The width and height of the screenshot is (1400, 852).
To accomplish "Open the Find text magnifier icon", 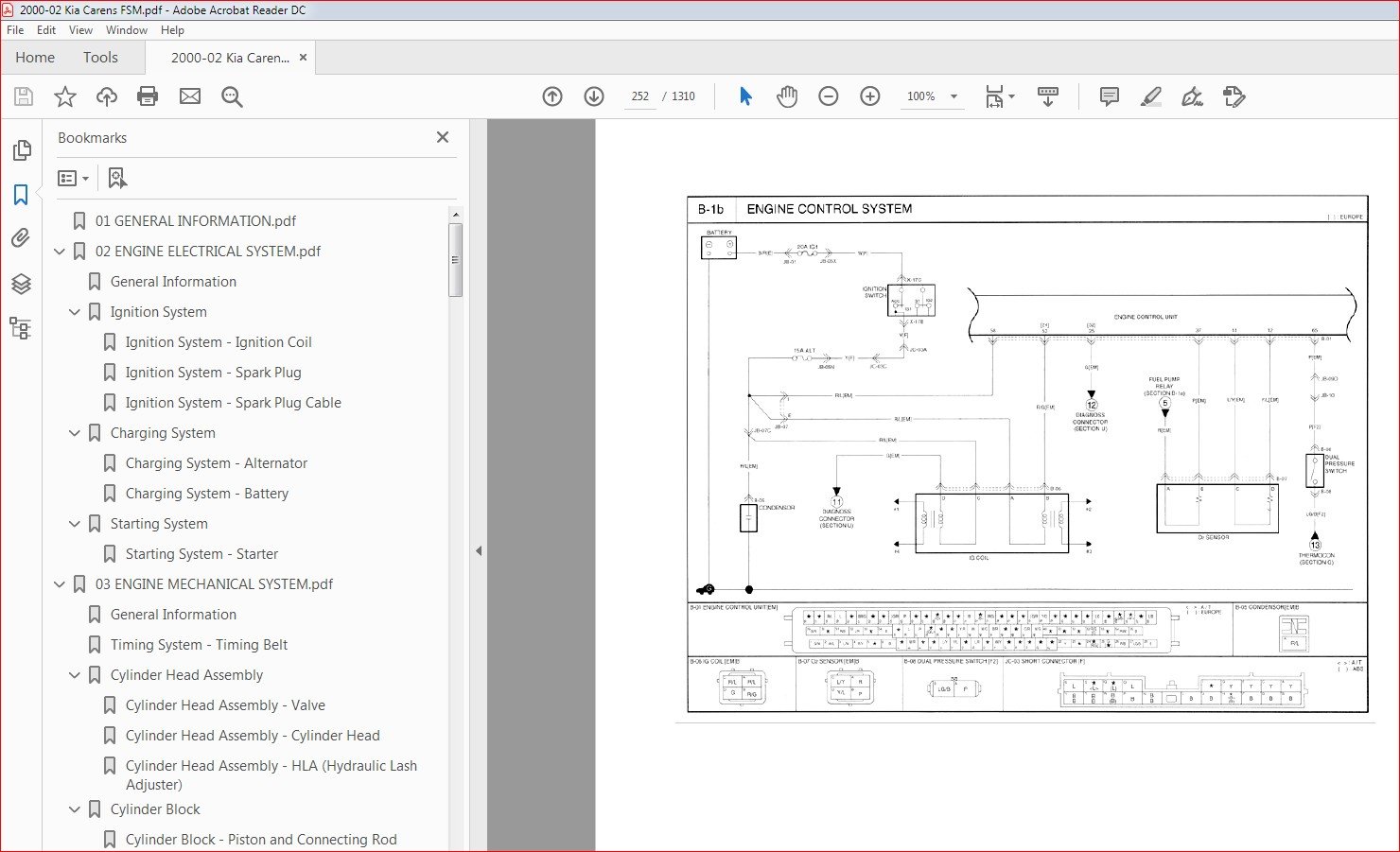I will [x=232, y=96].
